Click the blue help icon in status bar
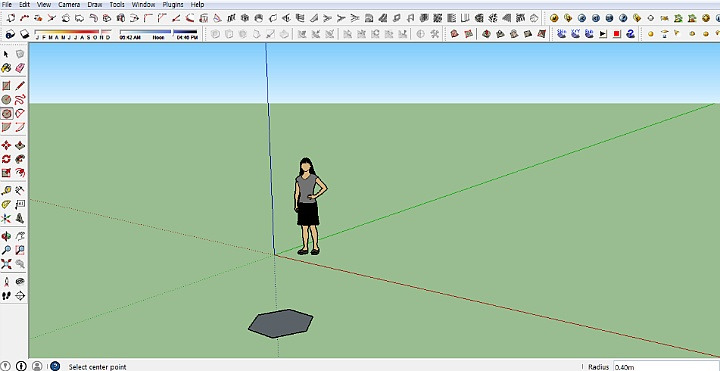Viewport: 720px width, 371px height. coord(55,366)
